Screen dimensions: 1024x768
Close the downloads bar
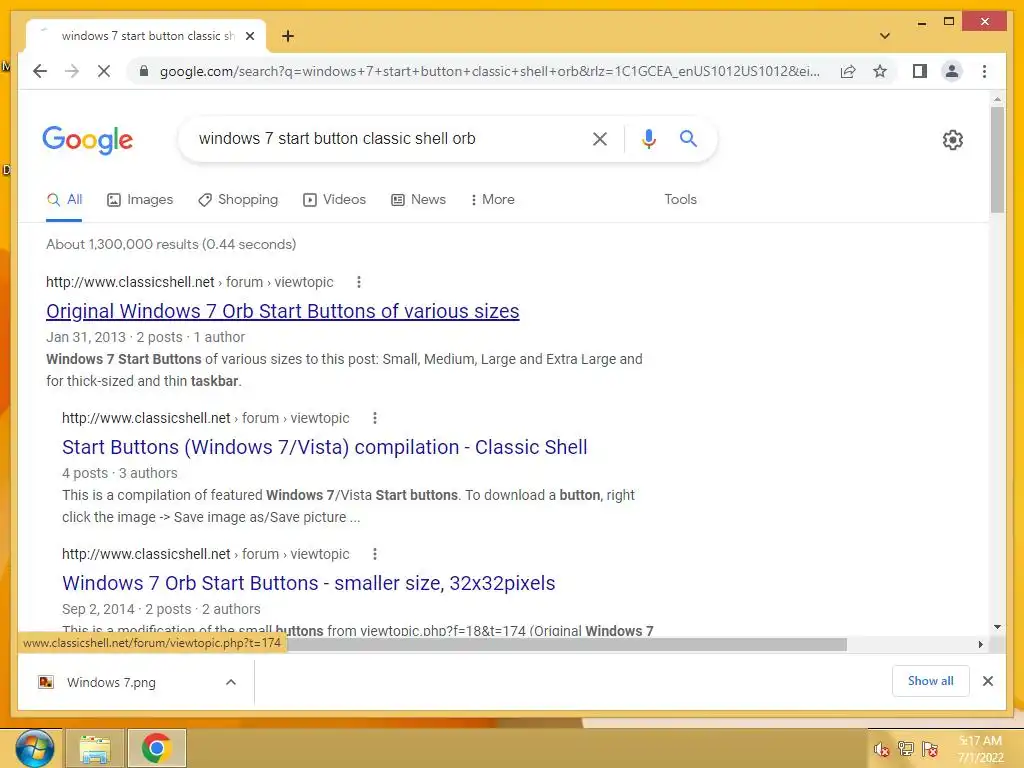click(988, 681)
